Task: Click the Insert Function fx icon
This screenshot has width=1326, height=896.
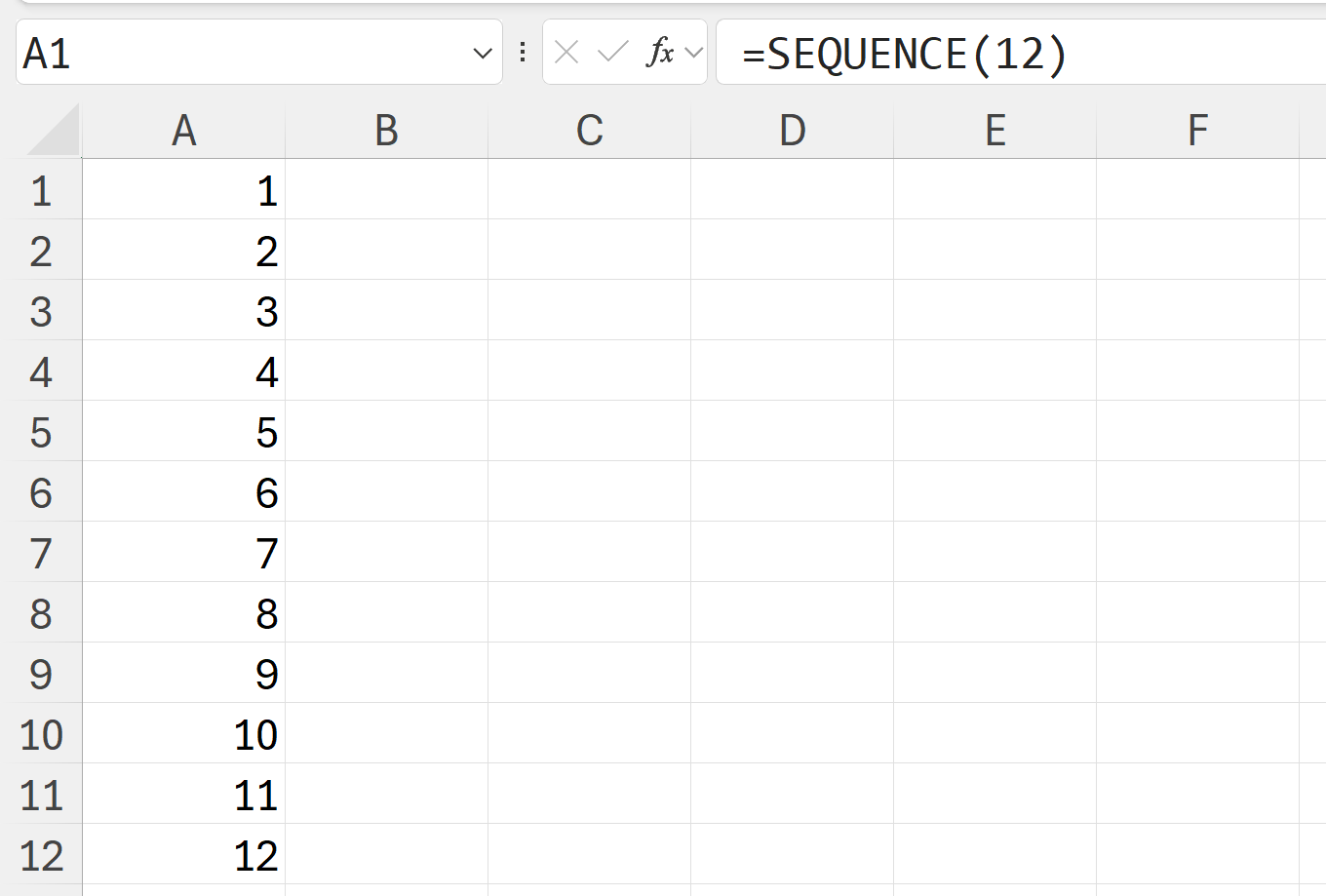Action: (660, 53)
